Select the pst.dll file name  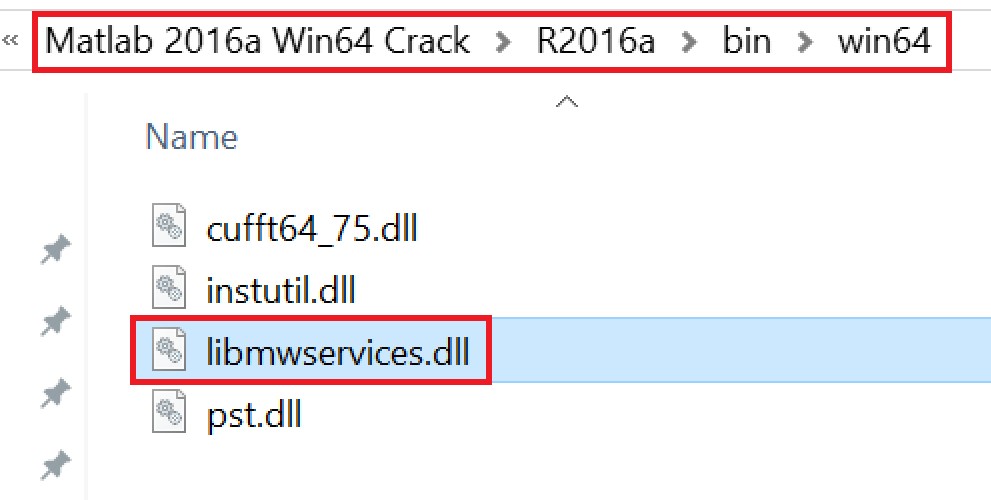pyautogui.click(x=253, y=413)
